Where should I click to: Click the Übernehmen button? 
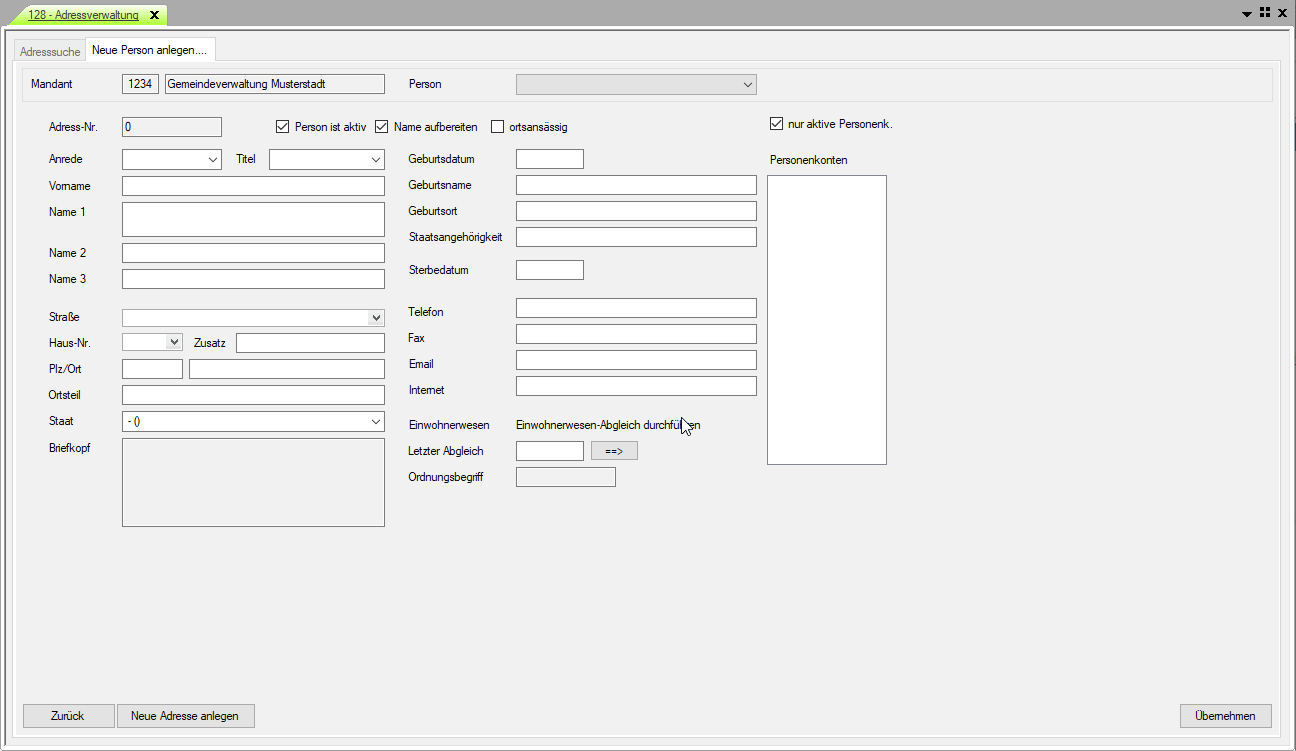[x=1225, y=716]
